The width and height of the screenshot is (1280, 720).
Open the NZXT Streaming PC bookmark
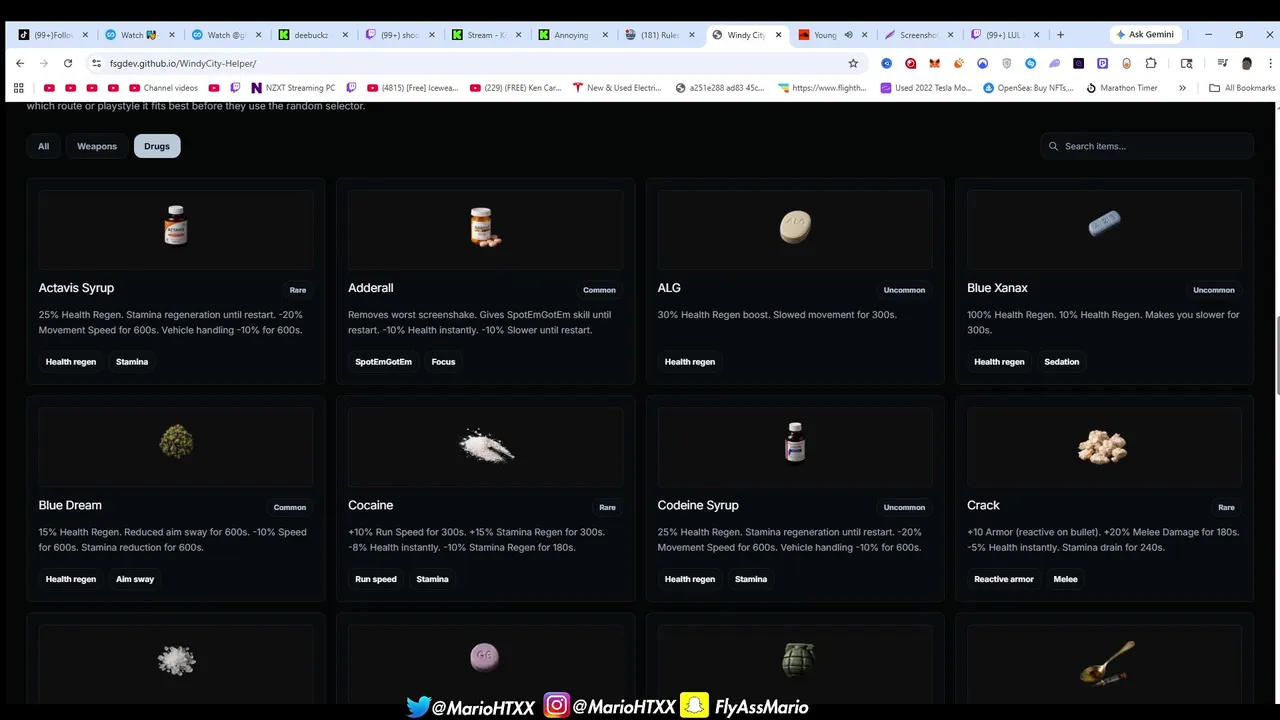(293, 88)
